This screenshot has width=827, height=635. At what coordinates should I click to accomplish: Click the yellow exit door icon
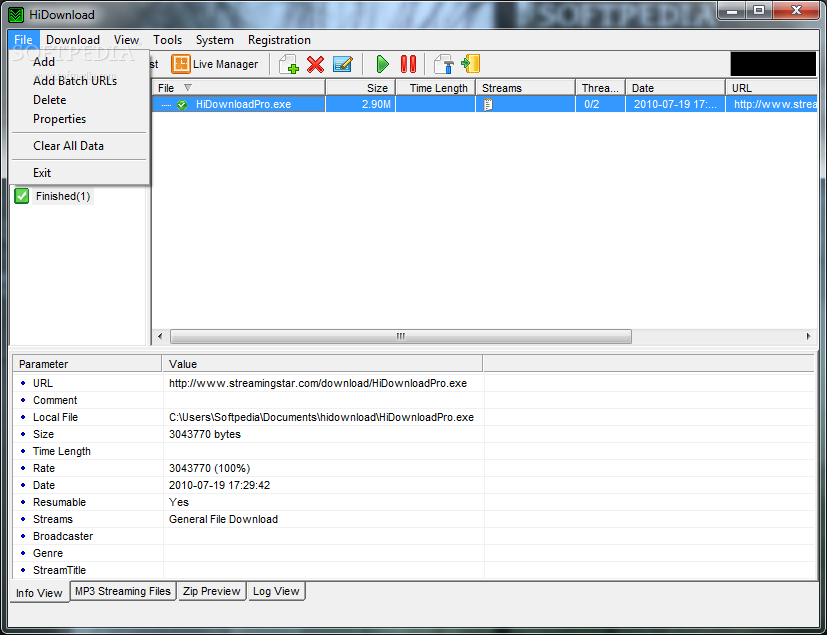(x=470, y=64)
